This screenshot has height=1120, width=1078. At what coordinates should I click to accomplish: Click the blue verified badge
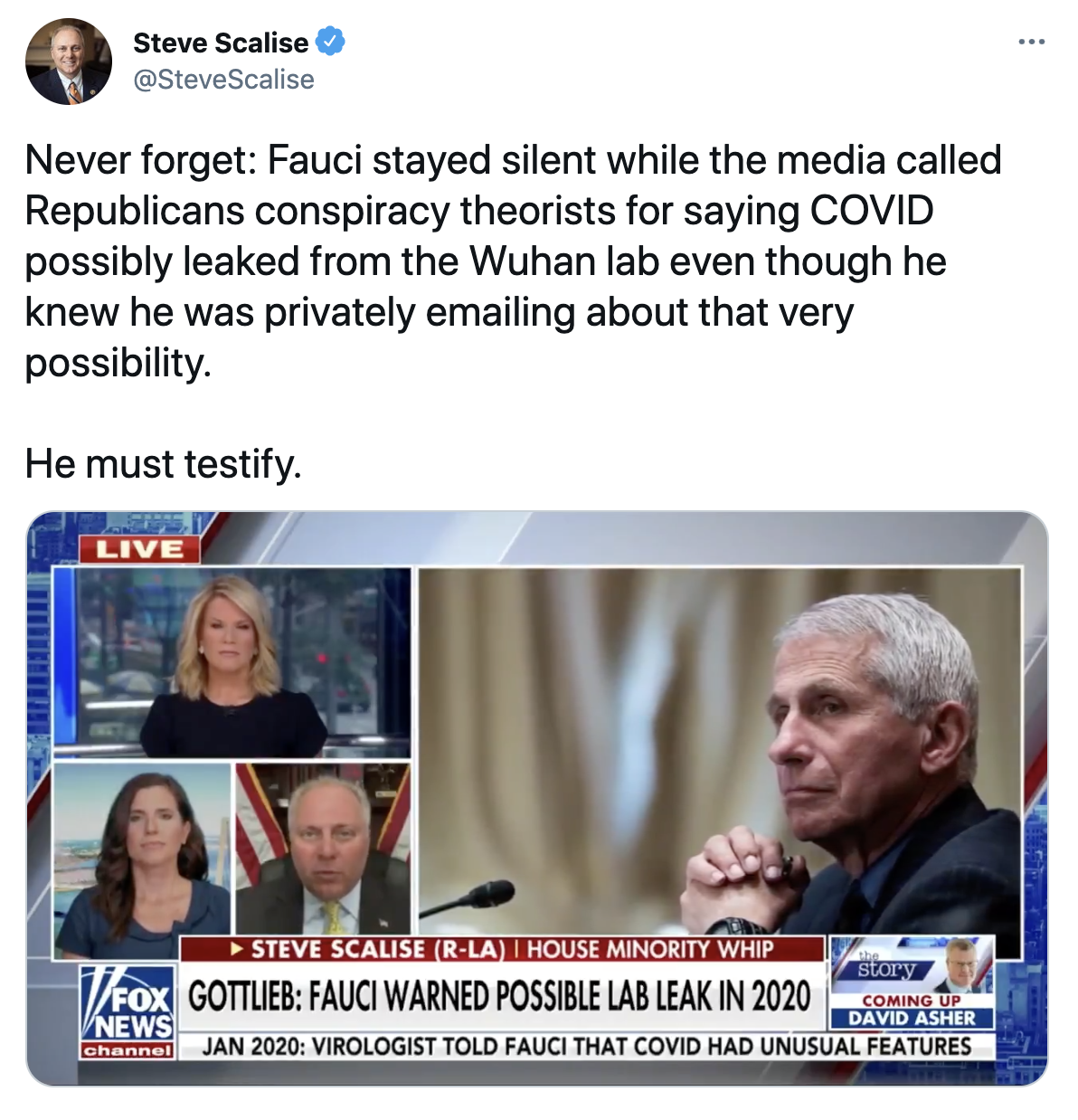point(330,42)
